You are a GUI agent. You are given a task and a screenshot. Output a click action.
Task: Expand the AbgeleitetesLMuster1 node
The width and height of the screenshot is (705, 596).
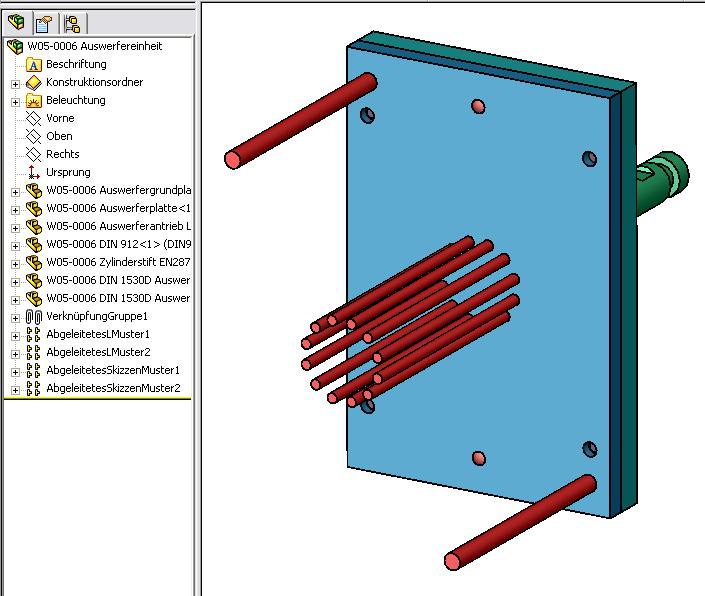coord(15,336)
